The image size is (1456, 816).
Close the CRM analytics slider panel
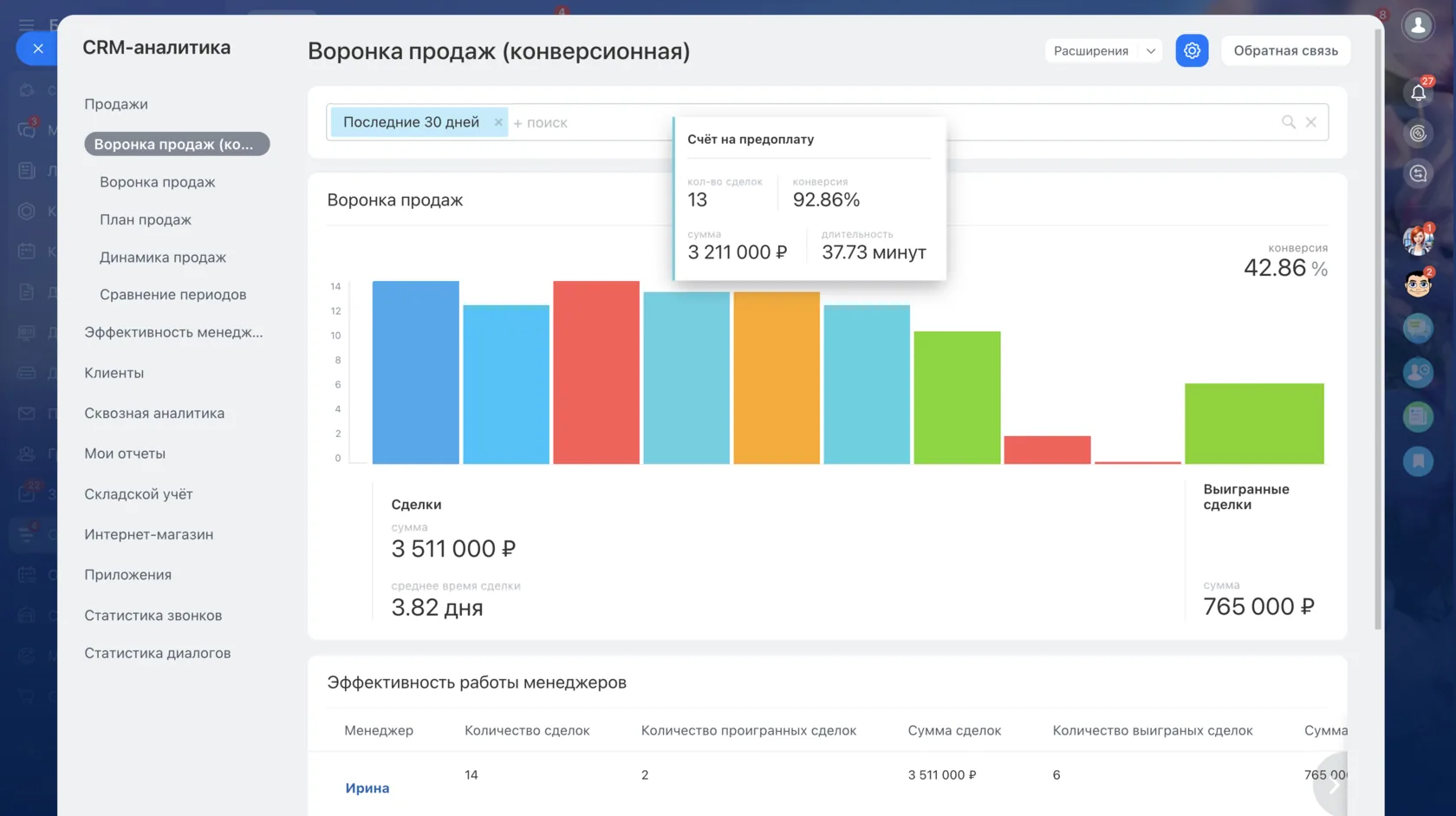37,49
